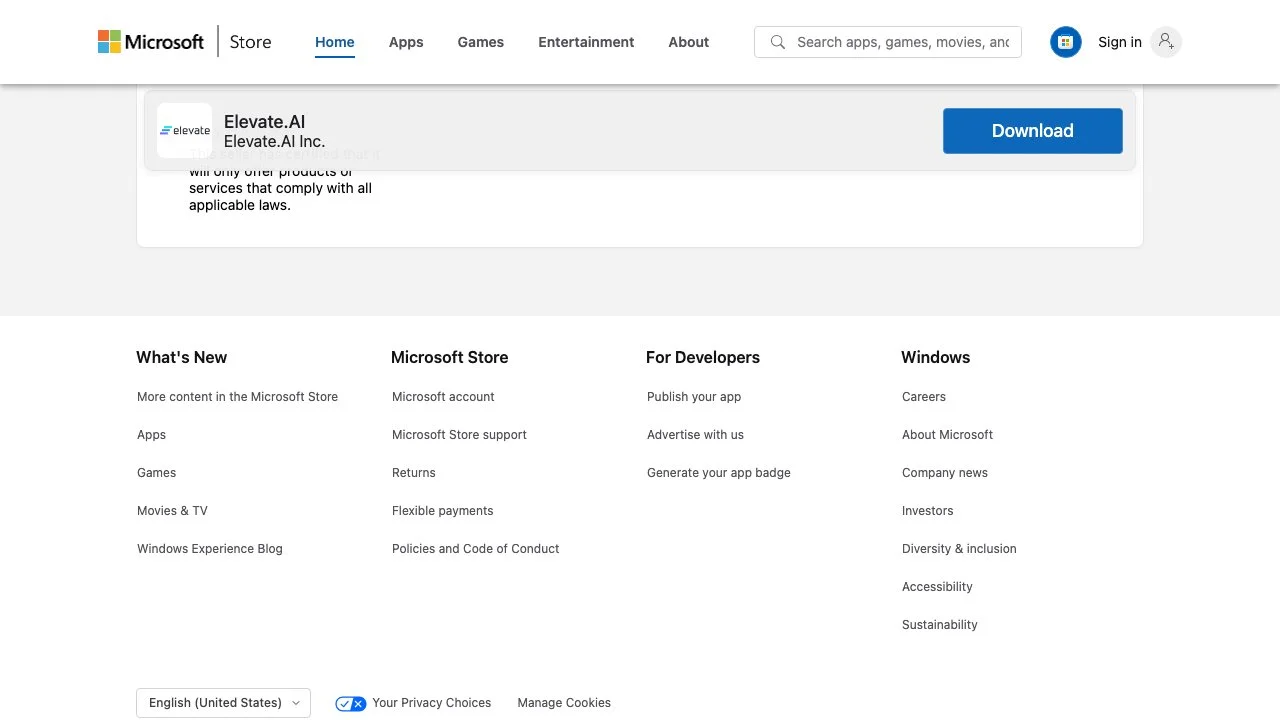The image size is (1280, 720).
Task: Click the Store link in header
Action: (x=250, y=42)
